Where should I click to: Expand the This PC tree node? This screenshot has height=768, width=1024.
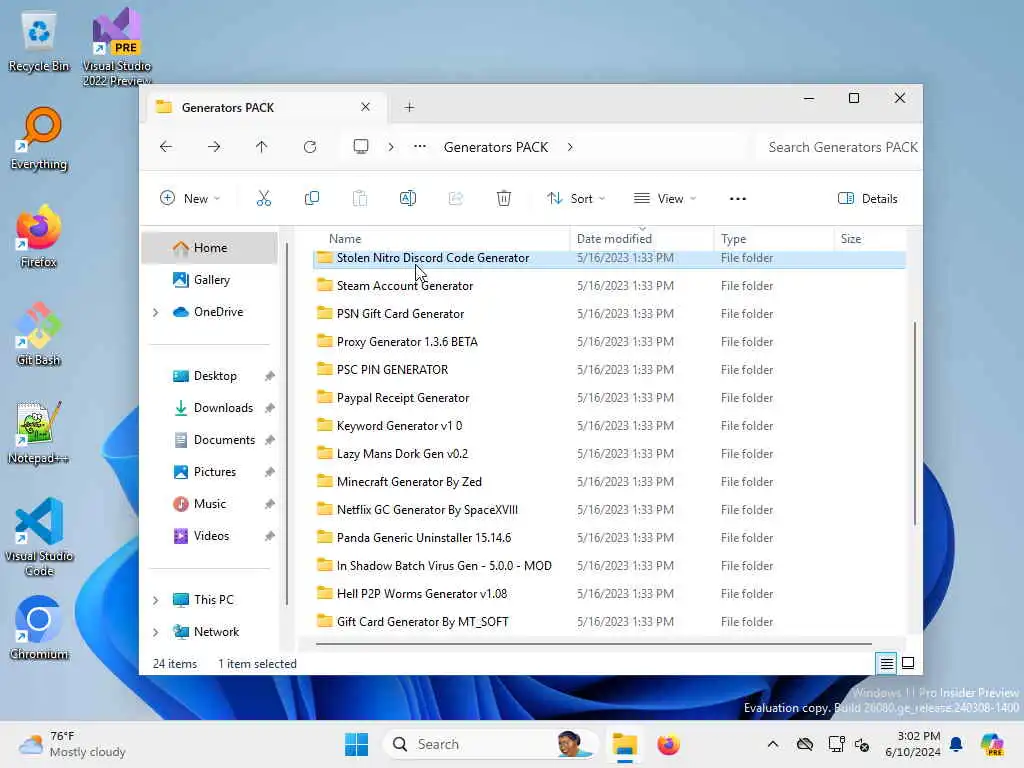click(155, 600)
